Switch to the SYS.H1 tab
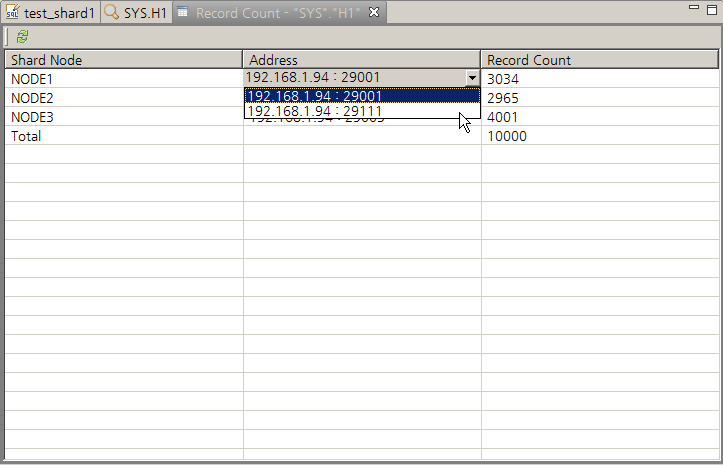Viewport: 723px width, 465px height. point(145,13)
